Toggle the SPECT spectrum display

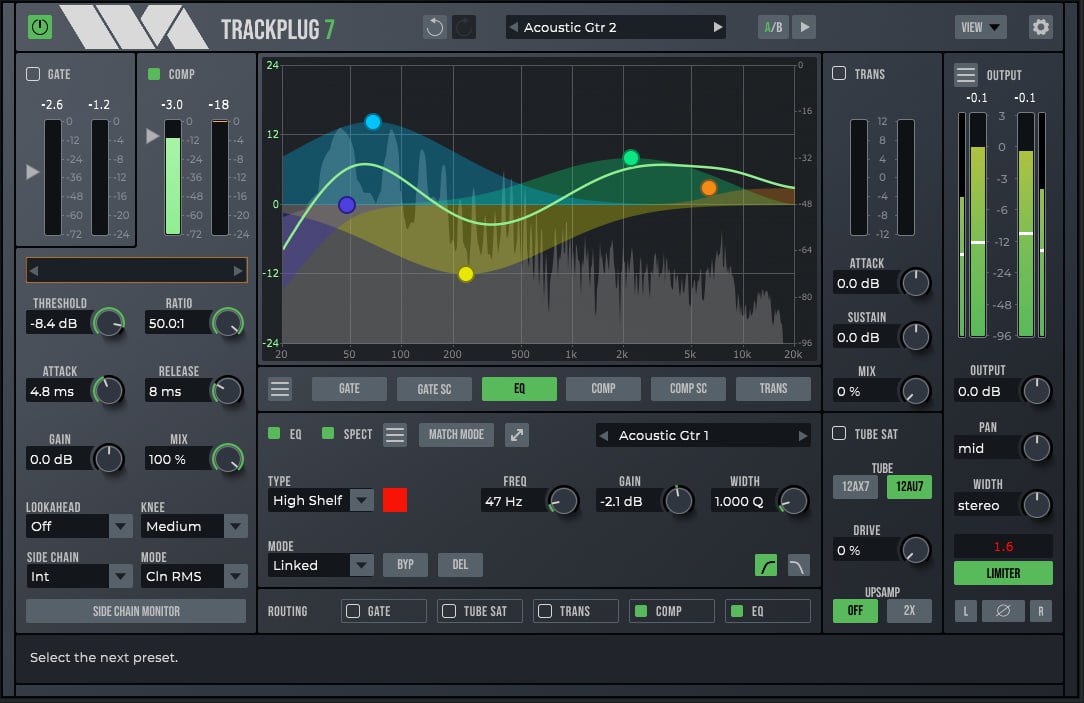(328, 433)
